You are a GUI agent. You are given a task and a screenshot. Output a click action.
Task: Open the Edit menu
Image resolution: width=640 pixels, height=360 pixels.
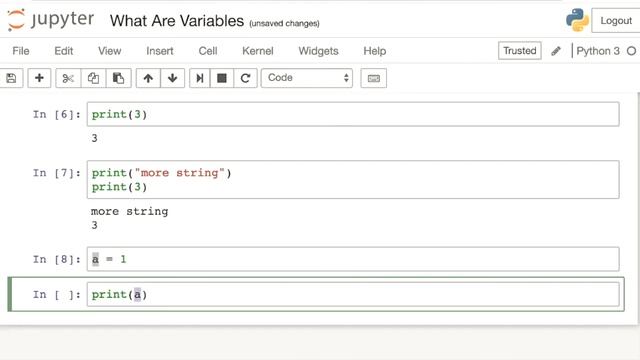click(x=64, y=51)
